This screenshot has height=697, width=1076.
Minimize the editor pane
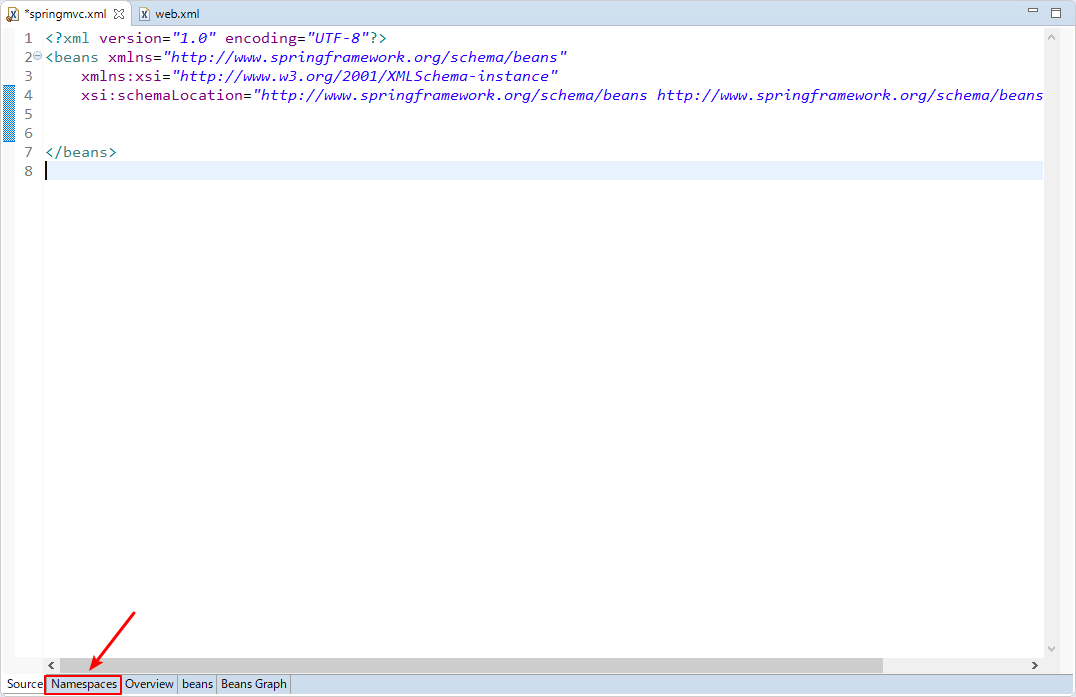click(1033, 11)
